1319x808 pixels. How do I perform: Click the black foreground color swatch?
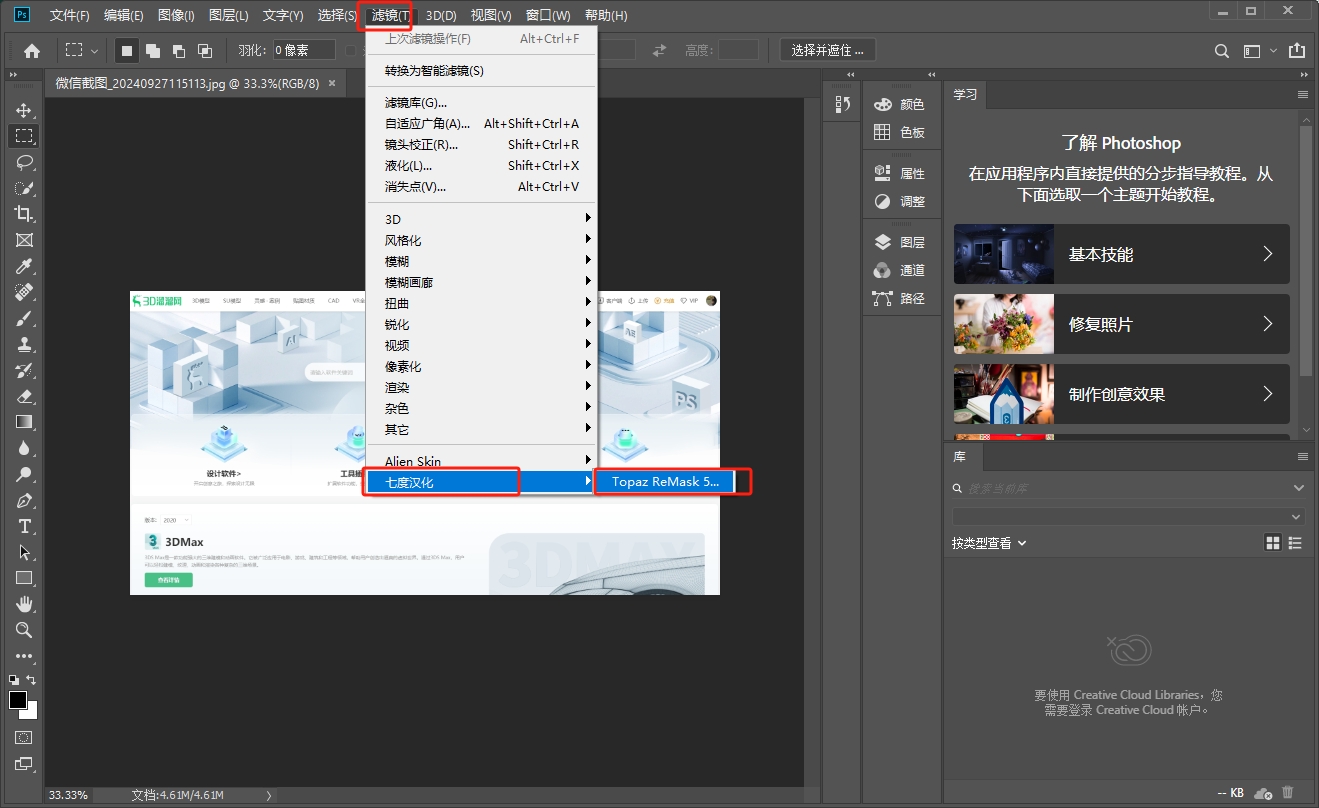point(18,700)
